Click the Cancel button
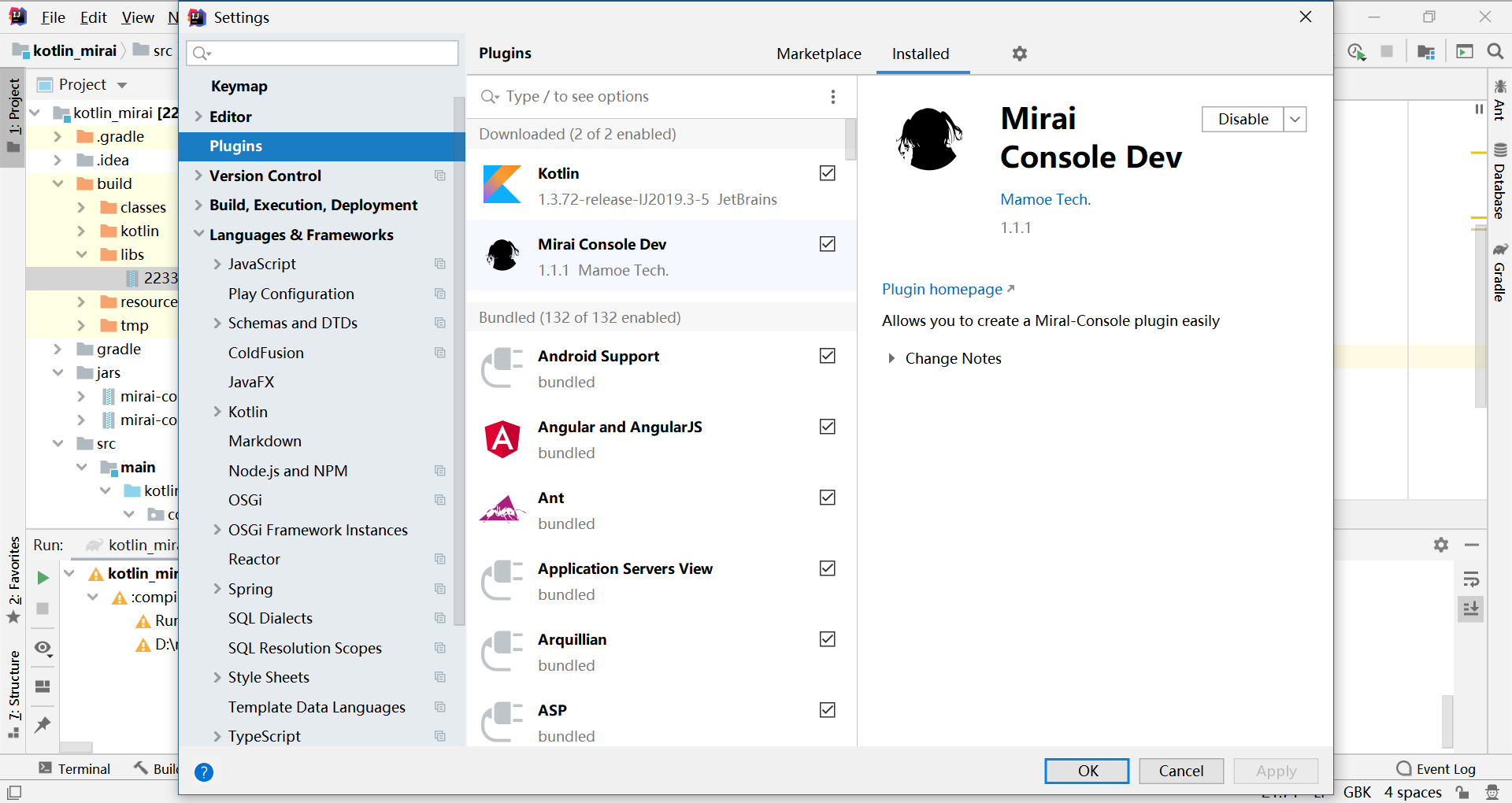Image resolution: width=1512 pixels, height=803 pixels. pos(1181,771)
